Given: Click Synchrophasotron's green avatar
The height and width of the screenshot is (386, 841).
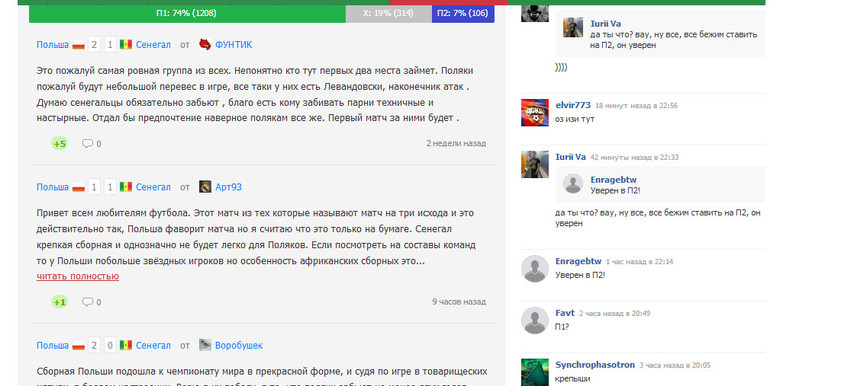Looking at the screenshot, I should (535, 372).
